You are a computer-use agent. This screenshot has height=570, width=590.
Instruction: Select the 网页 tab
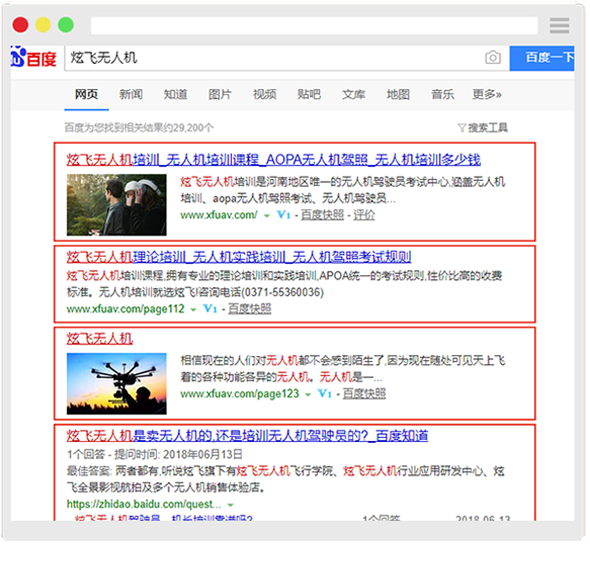[87, 94]
